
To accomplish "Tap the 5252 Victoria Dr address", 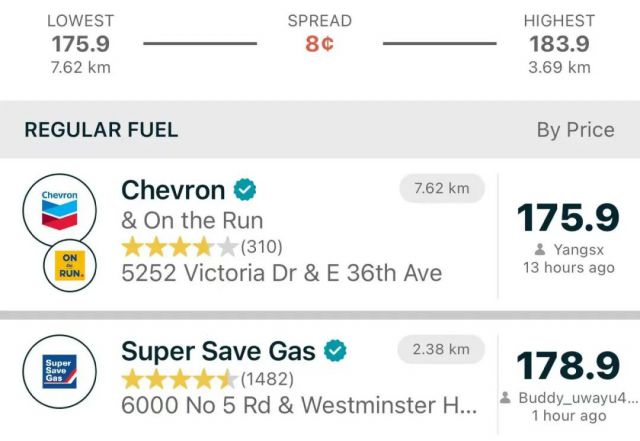I will coord(282,273).
